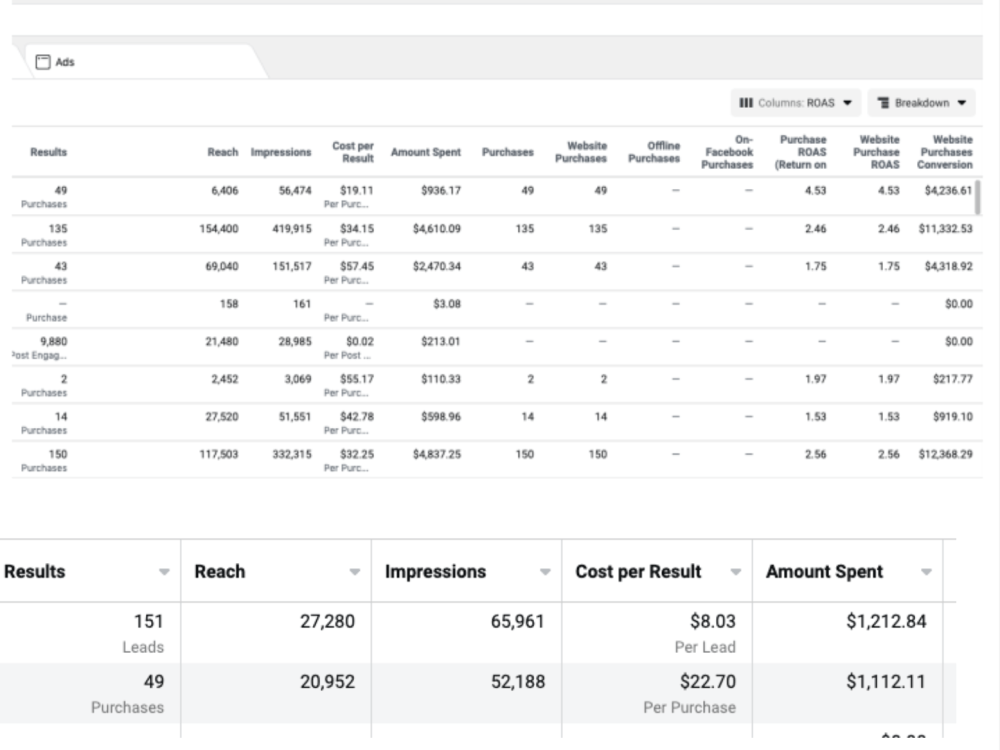The image size is (1000, 750).
Task: Sort by the small Reach column header
Action: click(x=223, y=152)
